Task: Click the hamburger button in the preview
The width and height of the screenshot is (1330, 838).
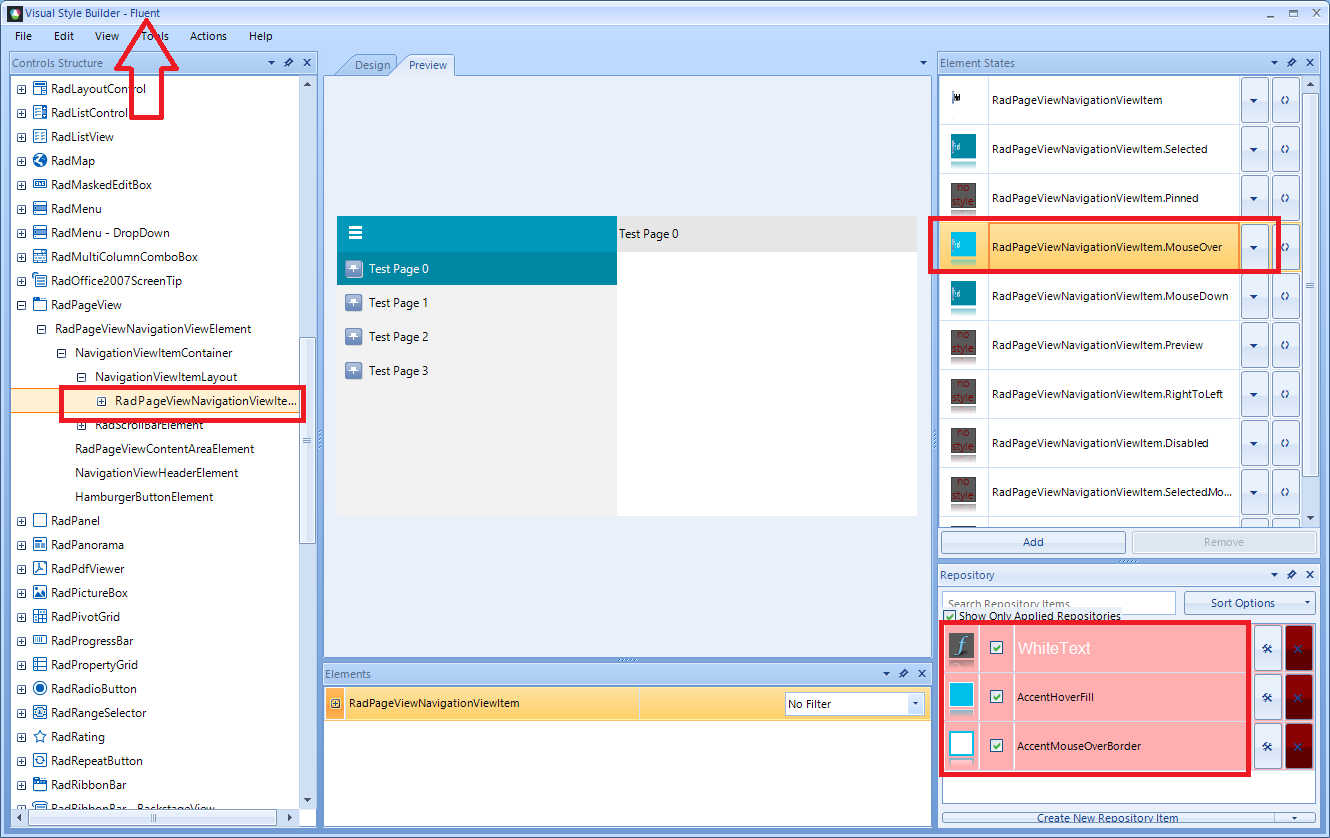Action: 354,233
